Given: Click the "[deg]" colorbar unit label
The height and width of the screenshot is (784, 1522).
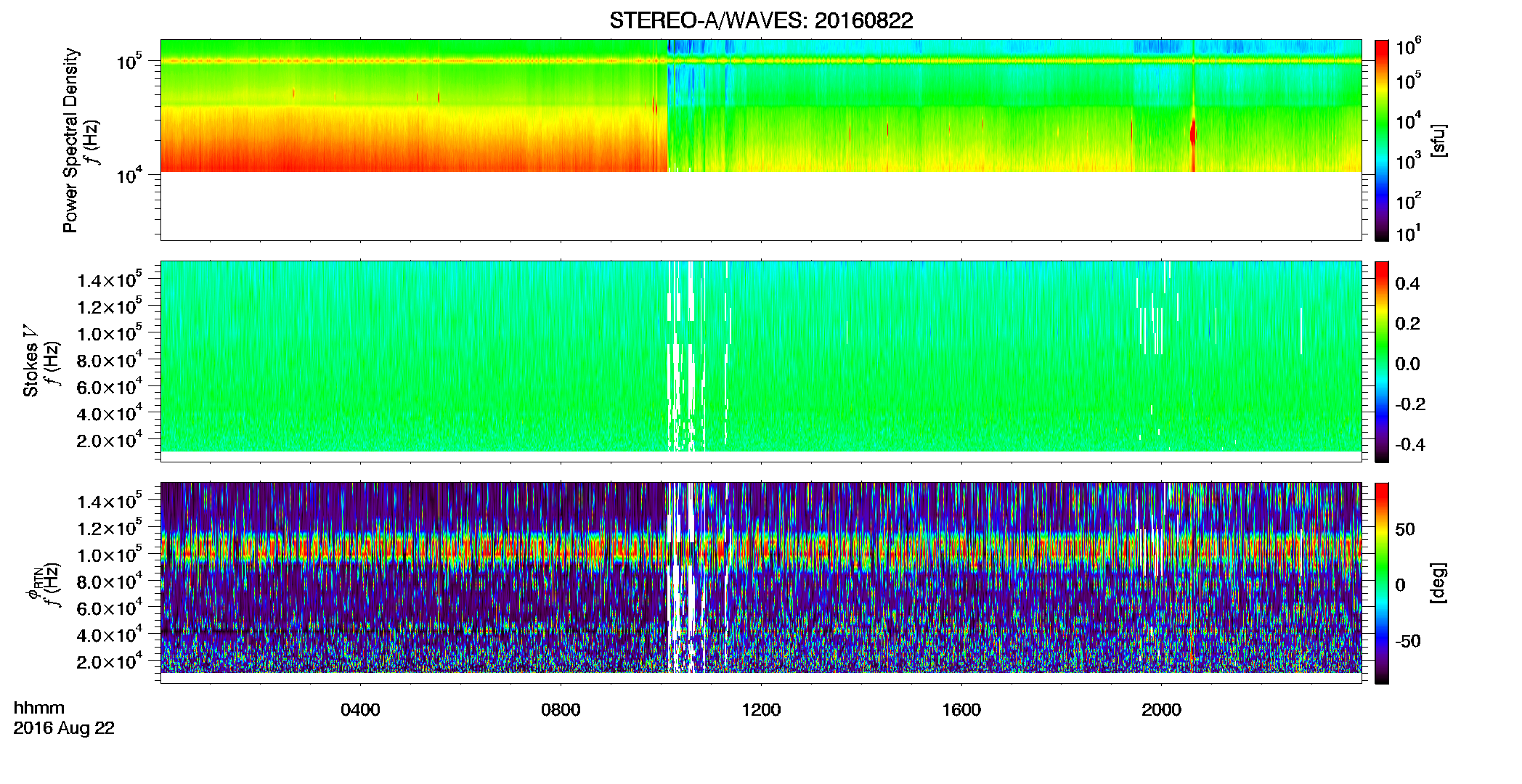Looking at the screenshot, I should [1438, 582].
